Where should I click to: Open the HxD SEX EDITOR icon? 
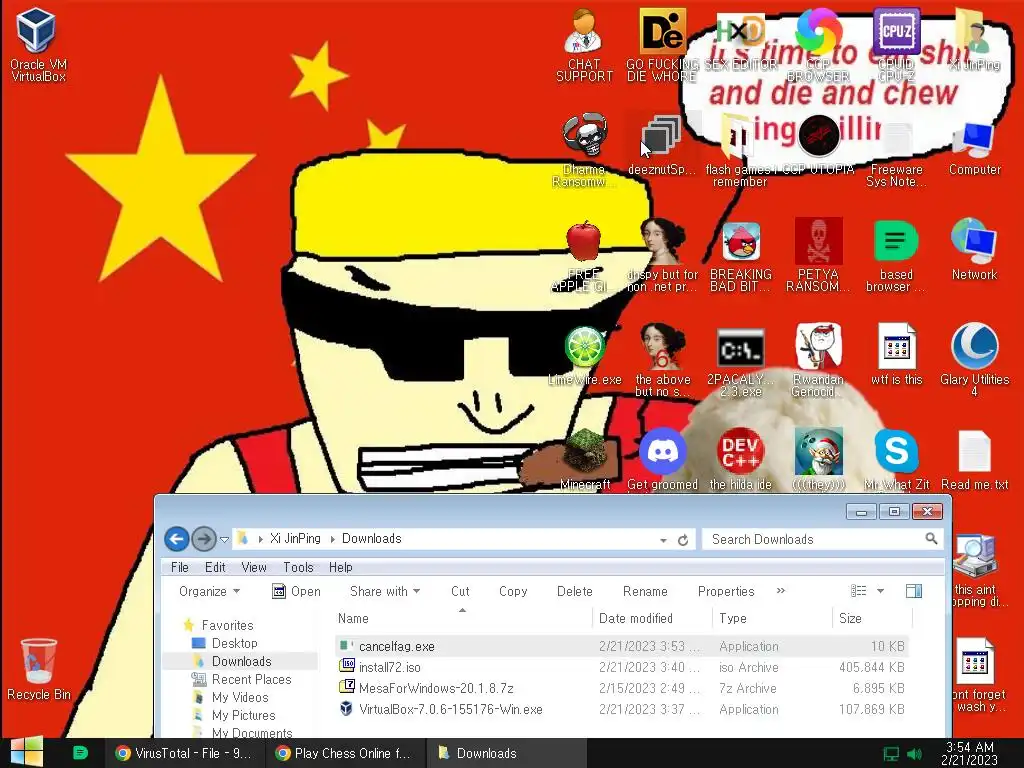(741, 44)
